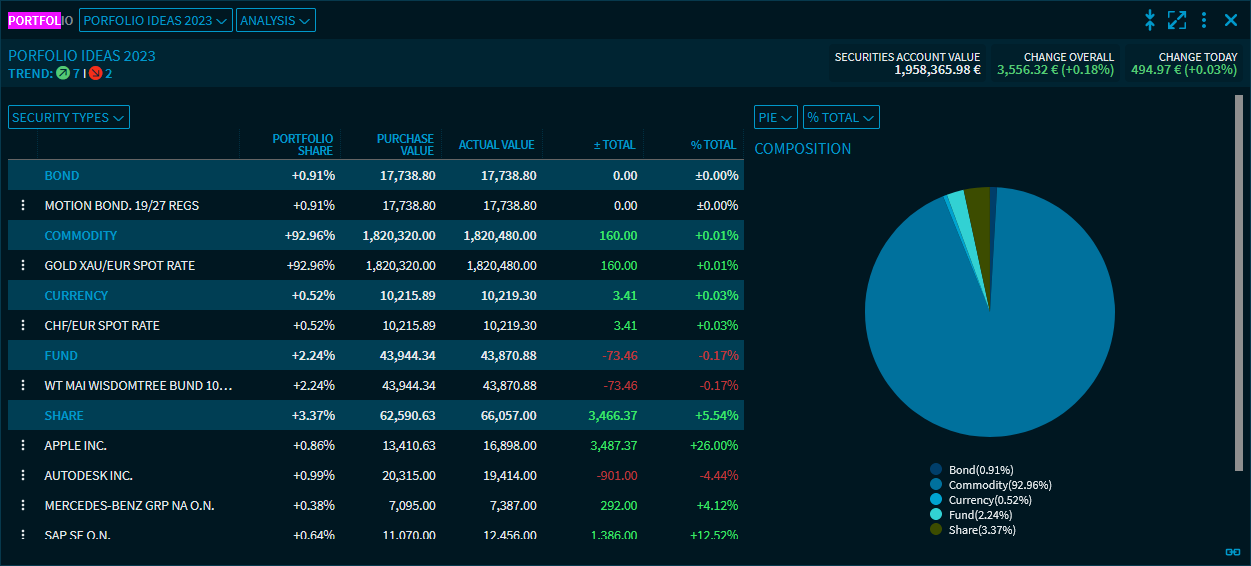Image resolution: width=1251 pixels, height=566 pixels.
Task: Open the widget's three-dot options menu
Action: pyautogui.click(x=1204, y=20)
